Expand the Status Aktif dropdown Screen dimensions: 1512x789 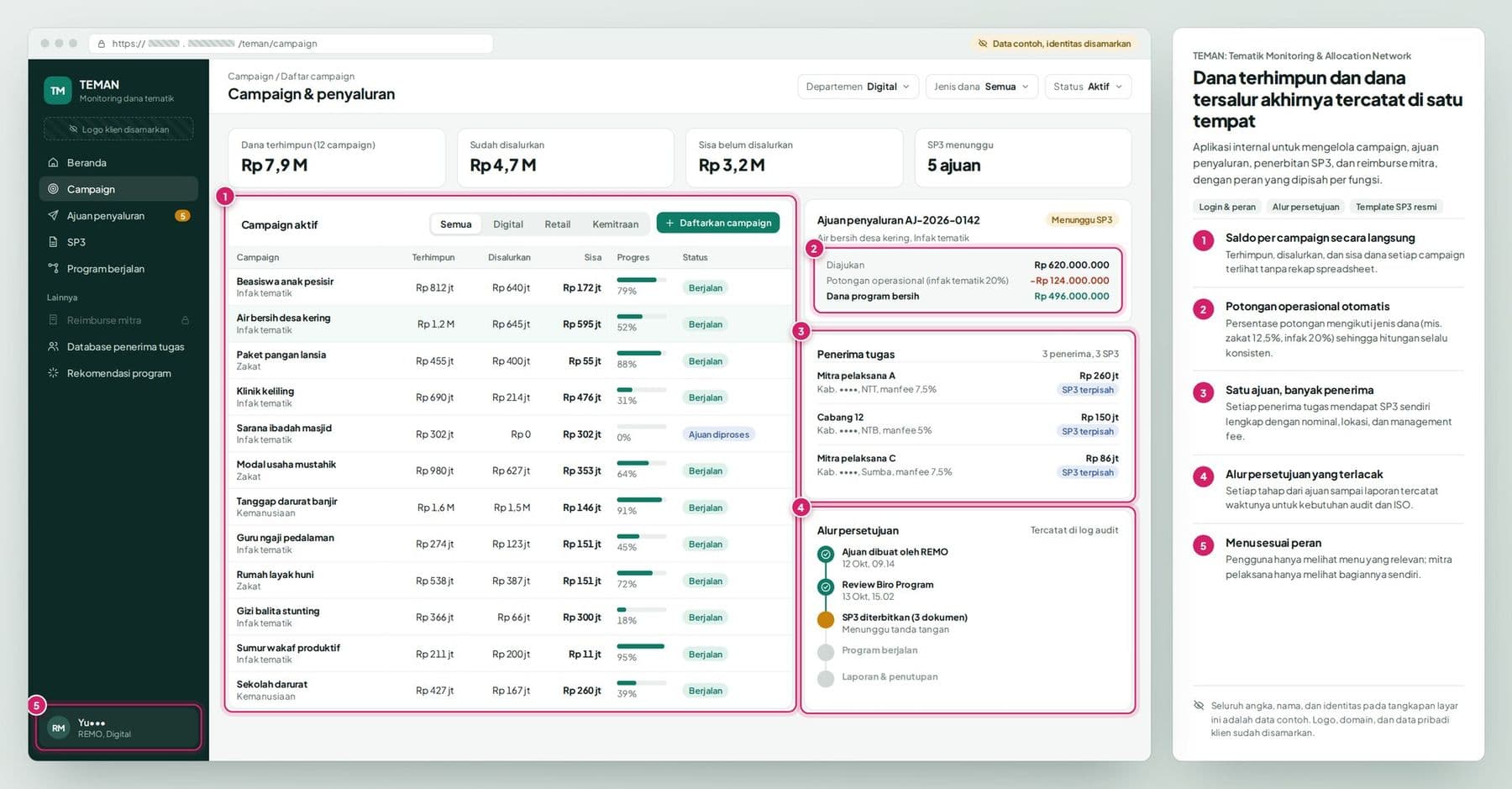point(1088,87)
